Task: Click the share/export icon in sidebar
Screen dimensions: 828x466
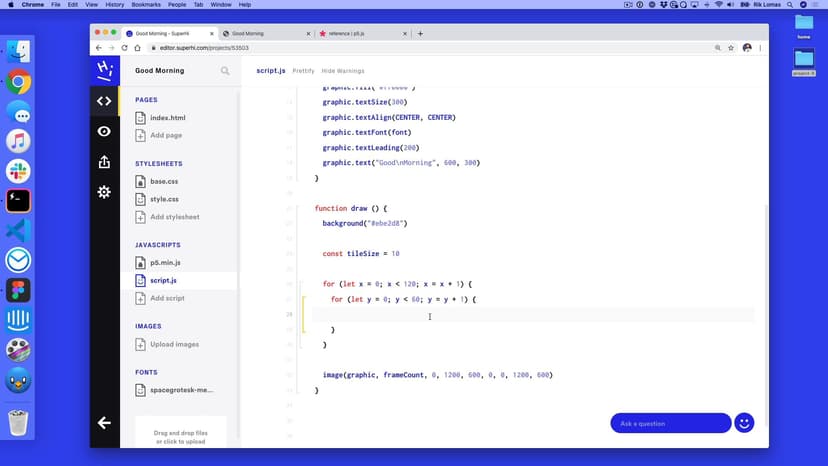Action: point(104,161)
